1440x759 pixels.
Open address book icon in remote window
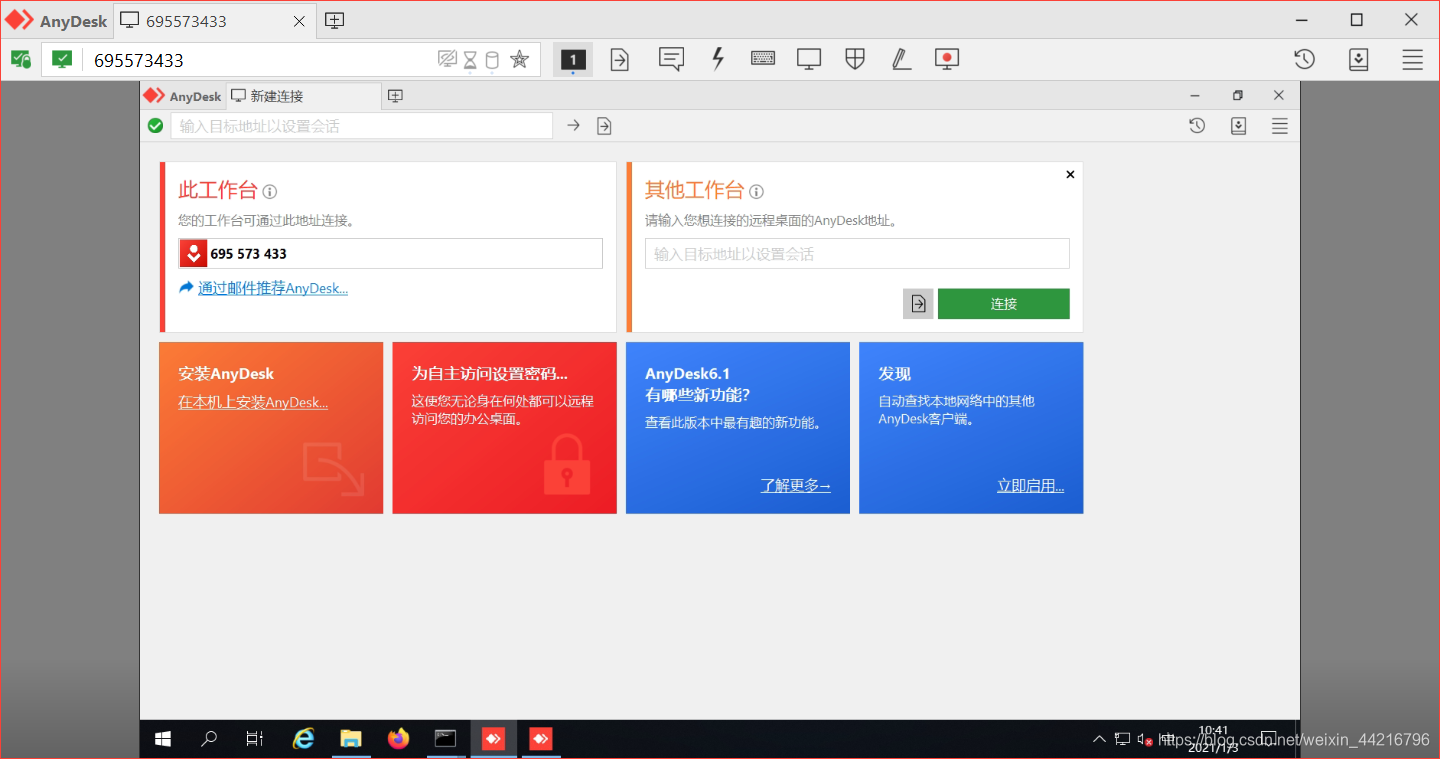(1238, 126)
